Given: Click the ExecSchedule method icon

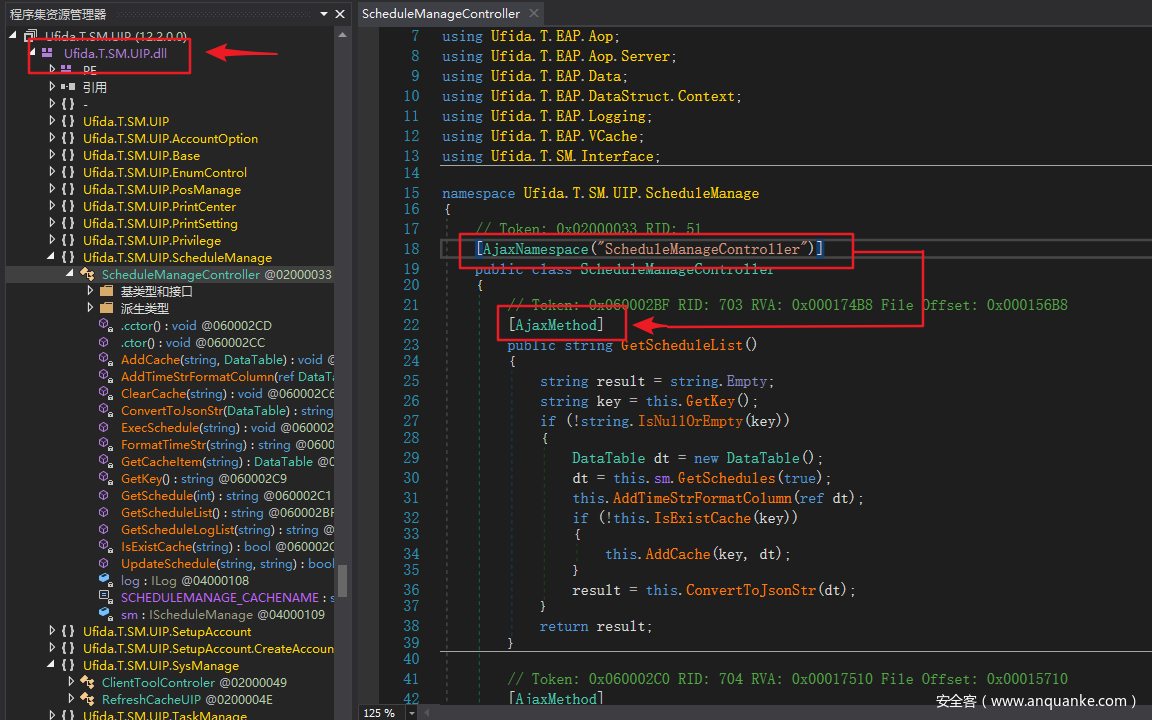Looking at the screenshot, I should click(105, 428).
